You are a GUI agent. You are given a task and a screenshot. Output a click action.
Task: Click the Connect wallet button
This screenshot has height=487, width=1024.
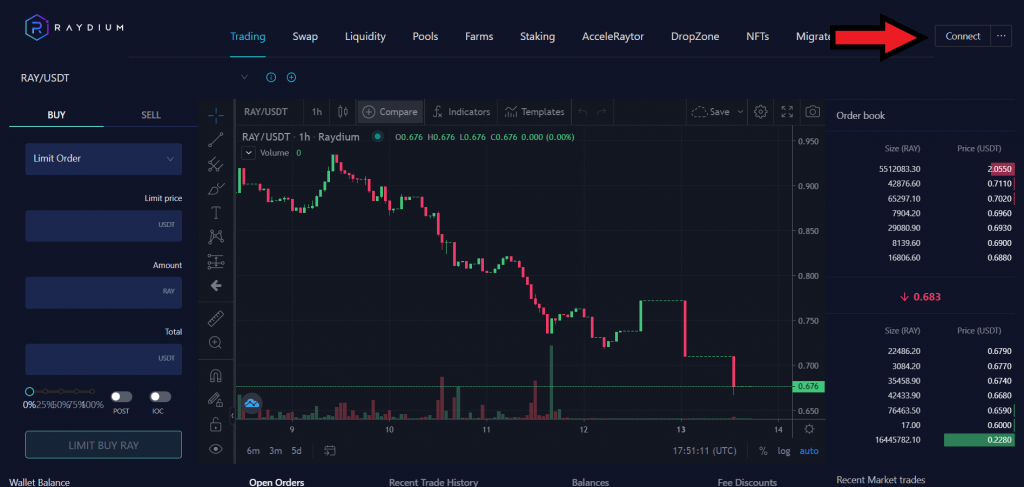[x=962, y=36]
